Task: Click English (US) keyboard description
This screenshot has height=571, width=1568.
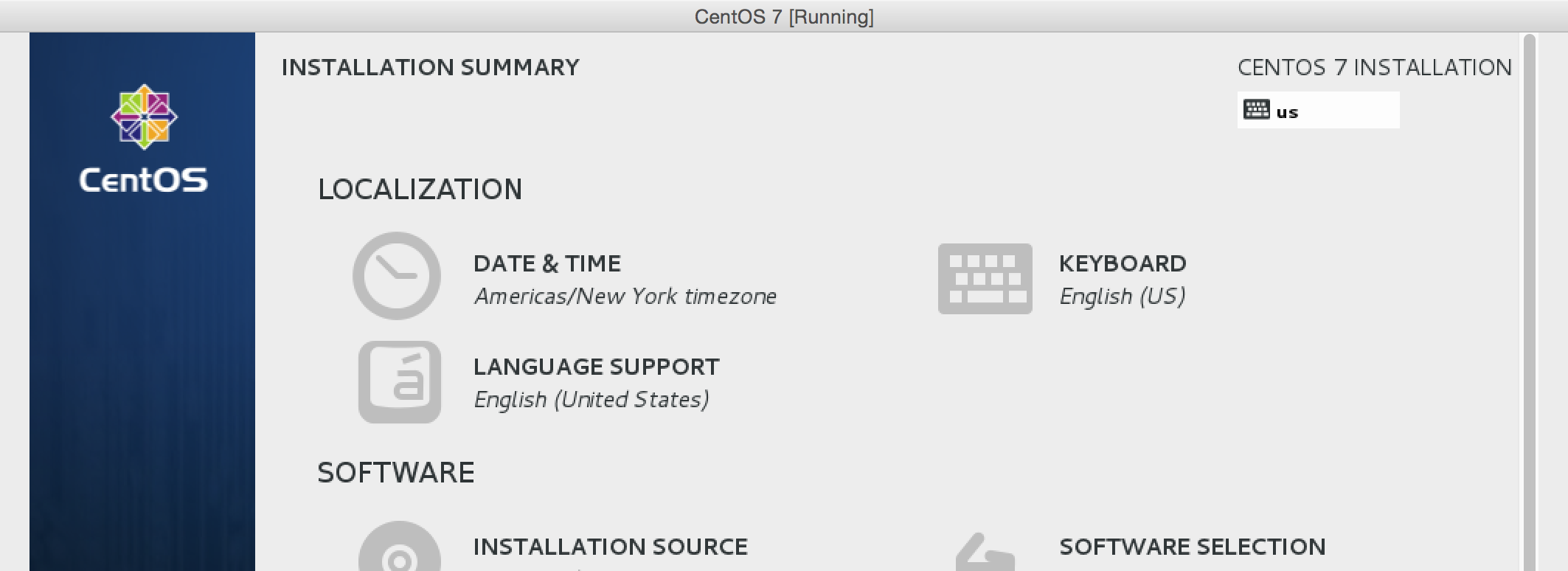Action: pyautogui.click(x=1123, y=297)
